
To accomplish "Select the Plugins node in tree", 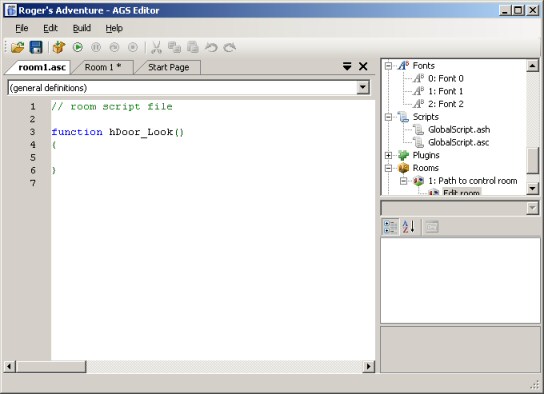I will [426, 155].
